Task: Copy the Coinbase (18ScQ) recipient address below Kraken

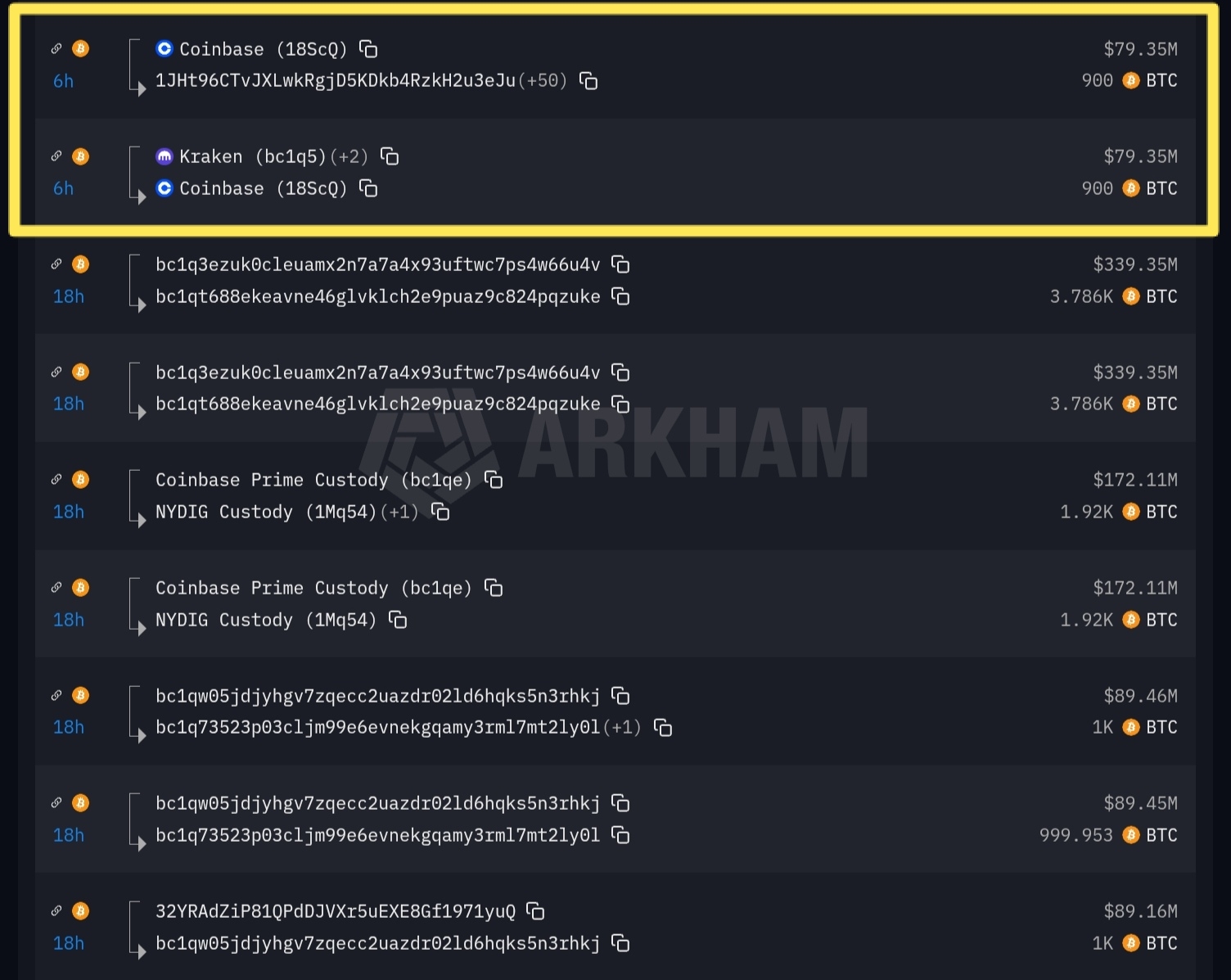Action: [x=368, y=188]
